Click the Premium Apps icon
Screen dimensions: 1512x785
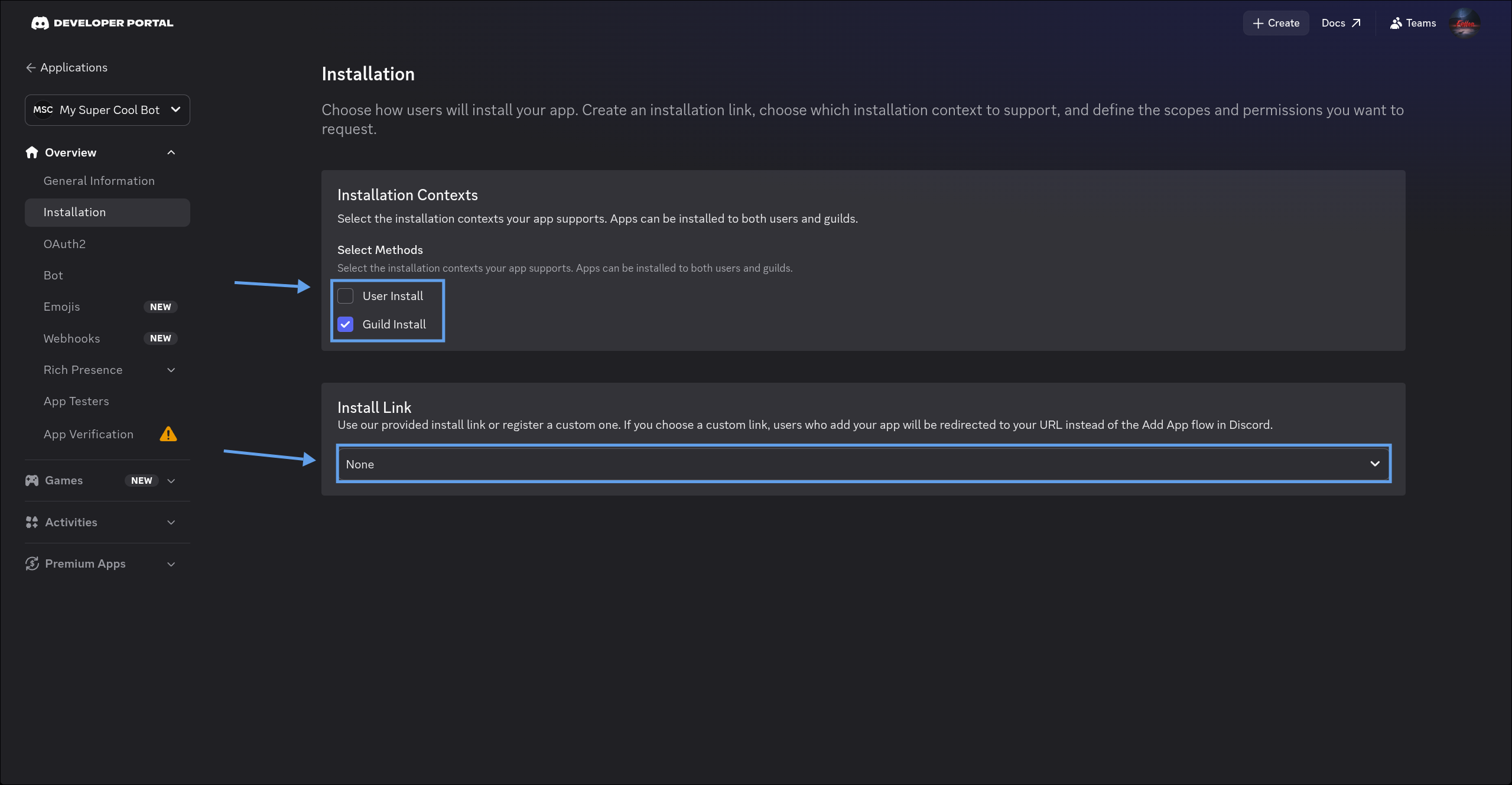(x=32, y=563)
